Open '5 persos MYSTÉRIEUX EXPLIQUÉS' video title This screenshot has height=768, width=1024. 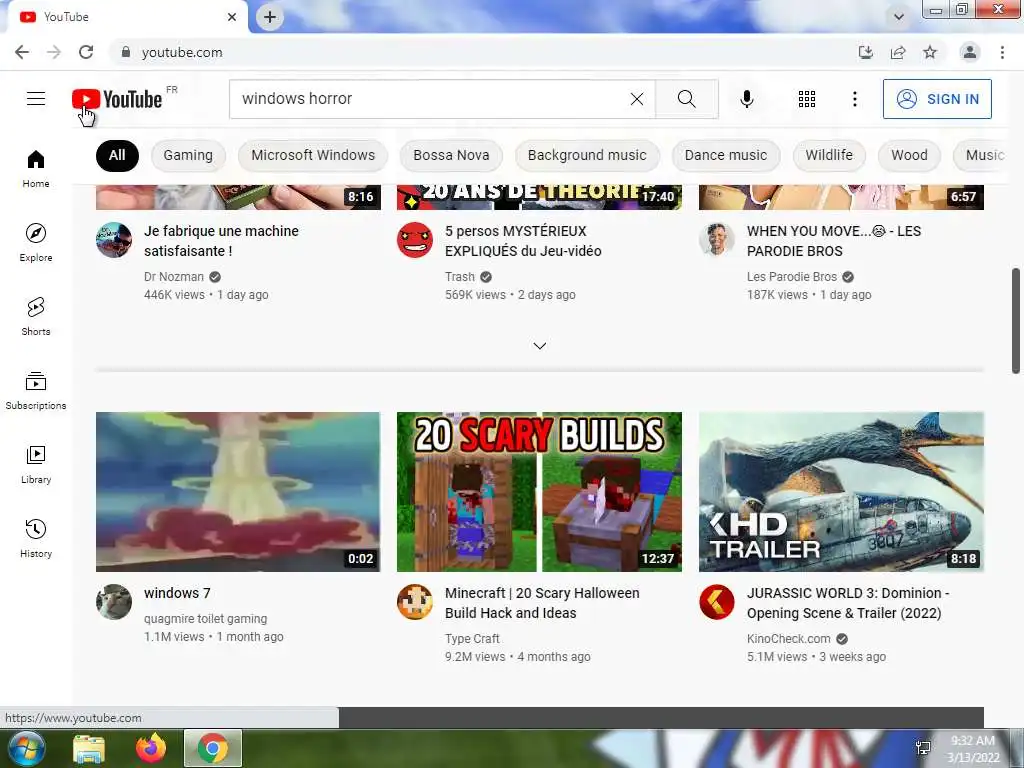coord(523,241)
